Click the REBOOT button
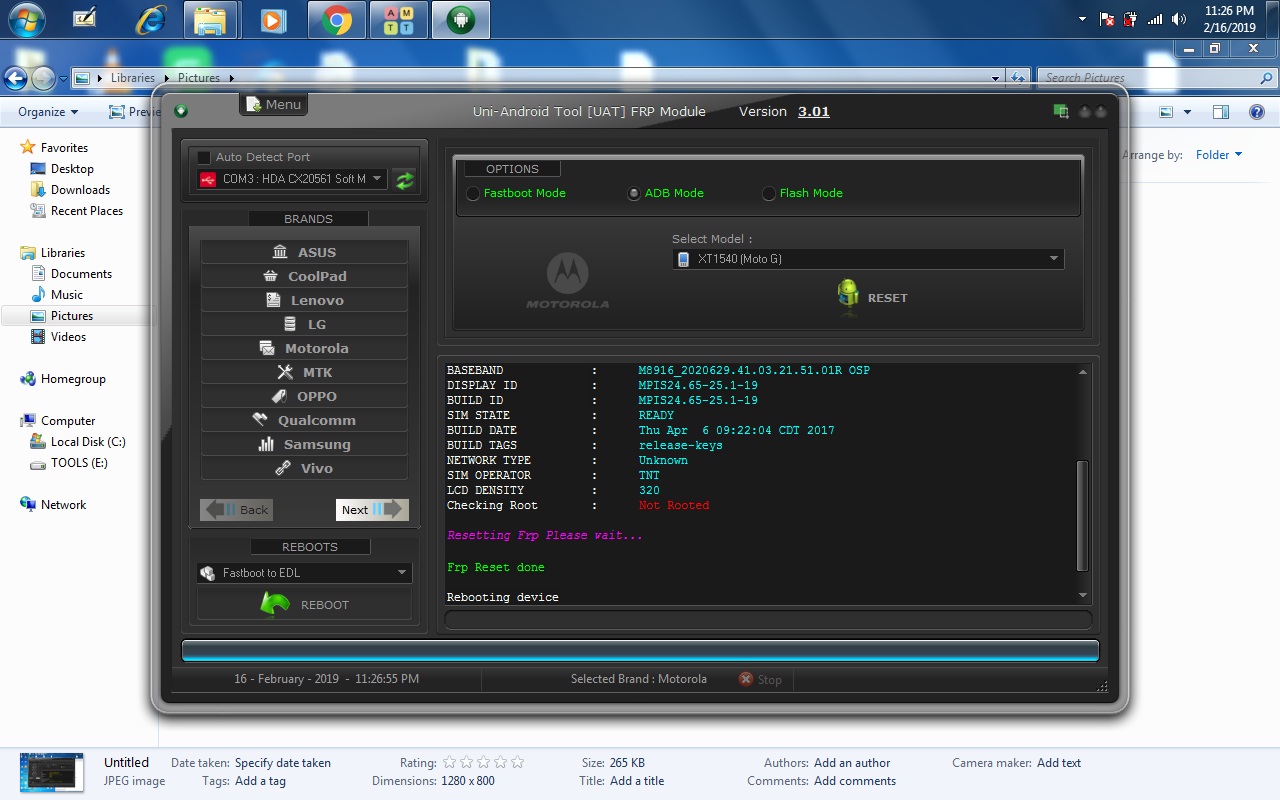The height and width of the screenshot is (800, 1280). tap(304, 604)
